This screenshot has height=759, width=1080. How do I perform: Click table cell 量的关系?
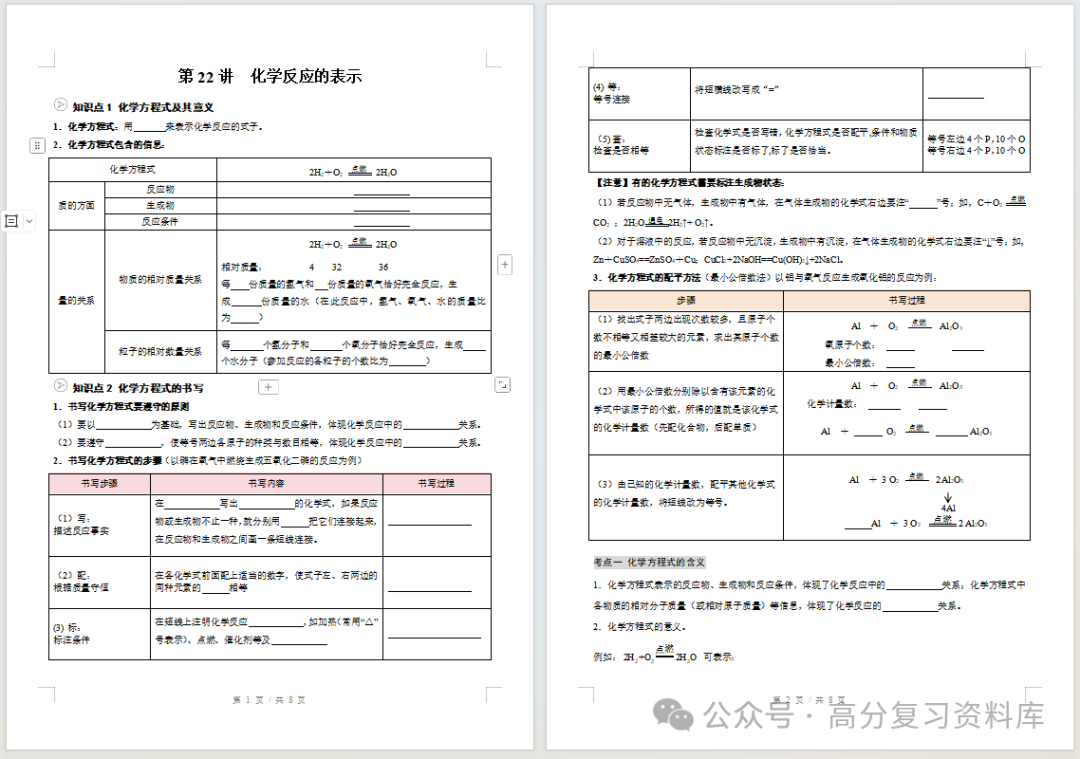click(76, 301)
